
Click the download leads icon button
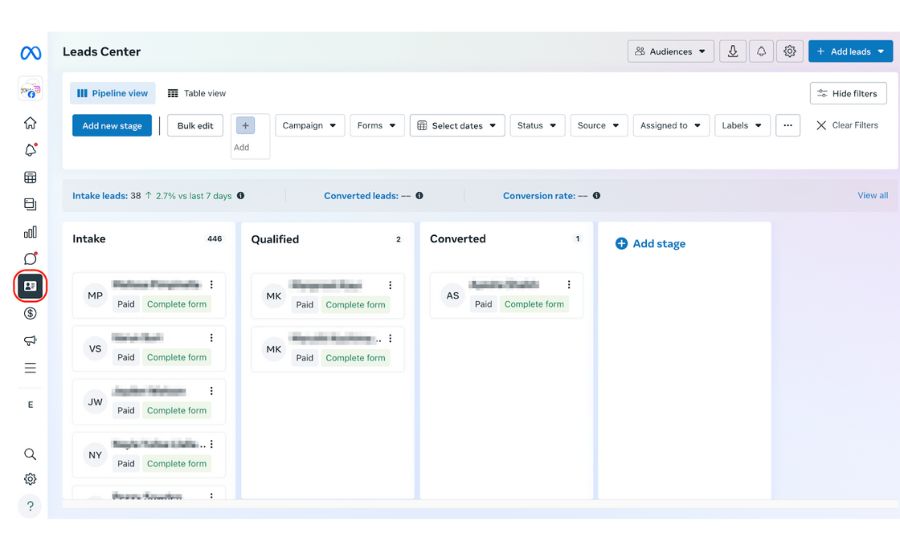click(733, 51)
